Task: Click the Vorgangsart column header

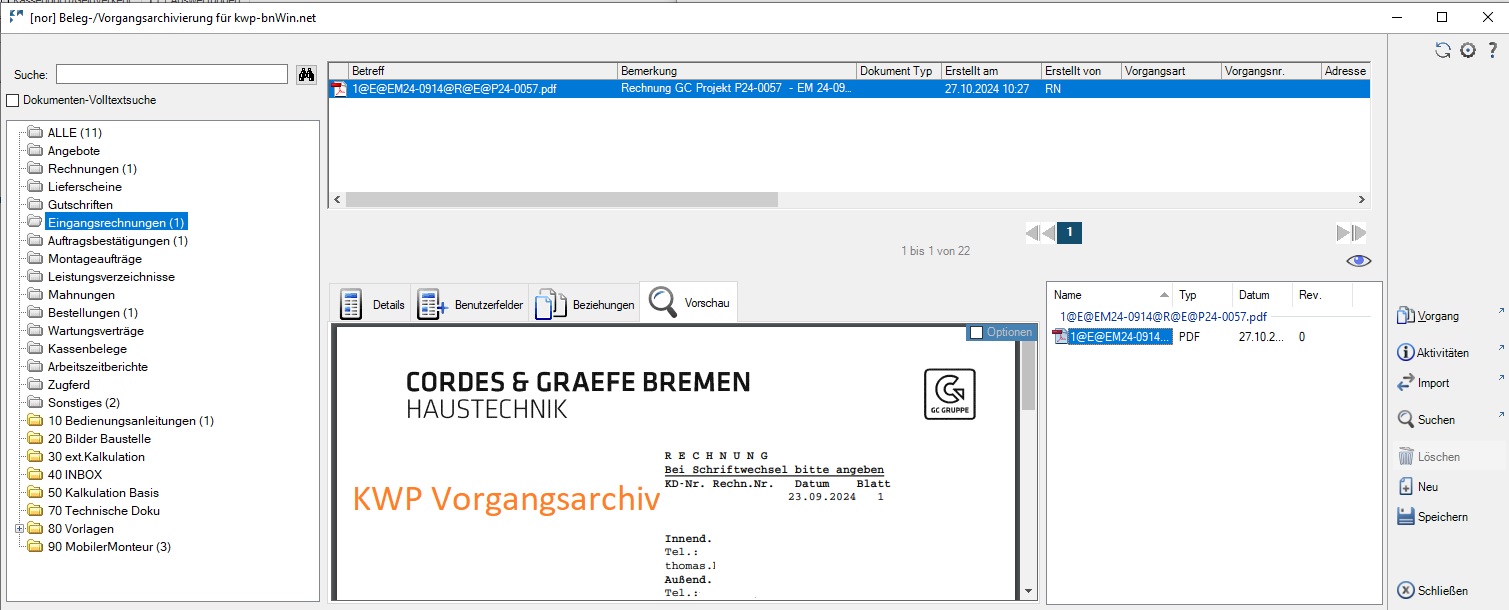Action: click(x=1171, y=71)
